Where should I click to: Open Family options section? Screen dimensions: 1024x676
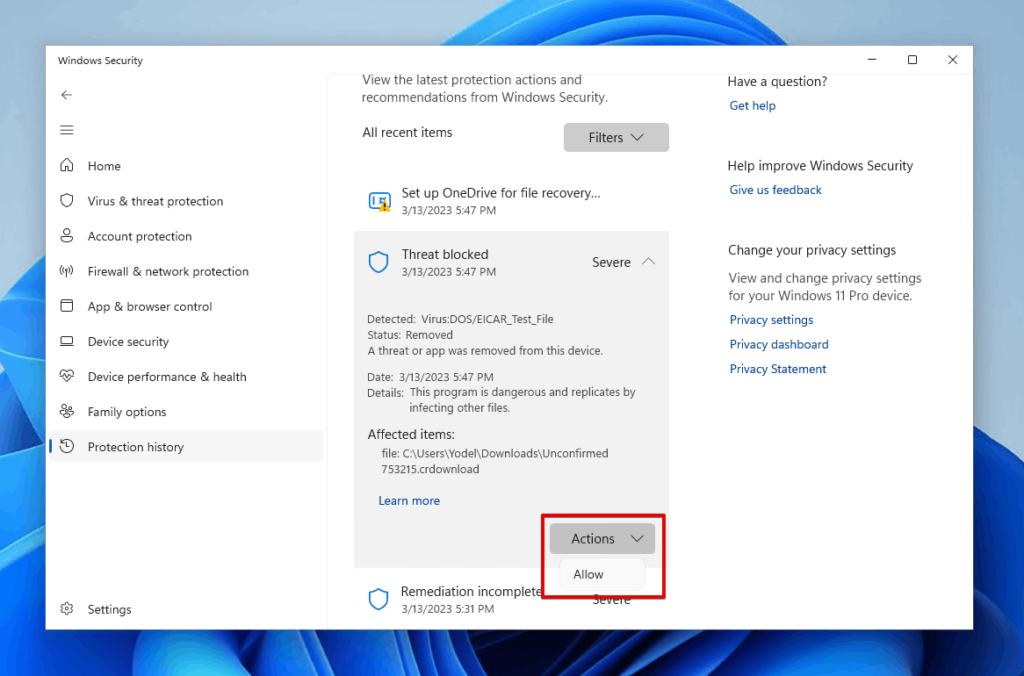[125, 411]
